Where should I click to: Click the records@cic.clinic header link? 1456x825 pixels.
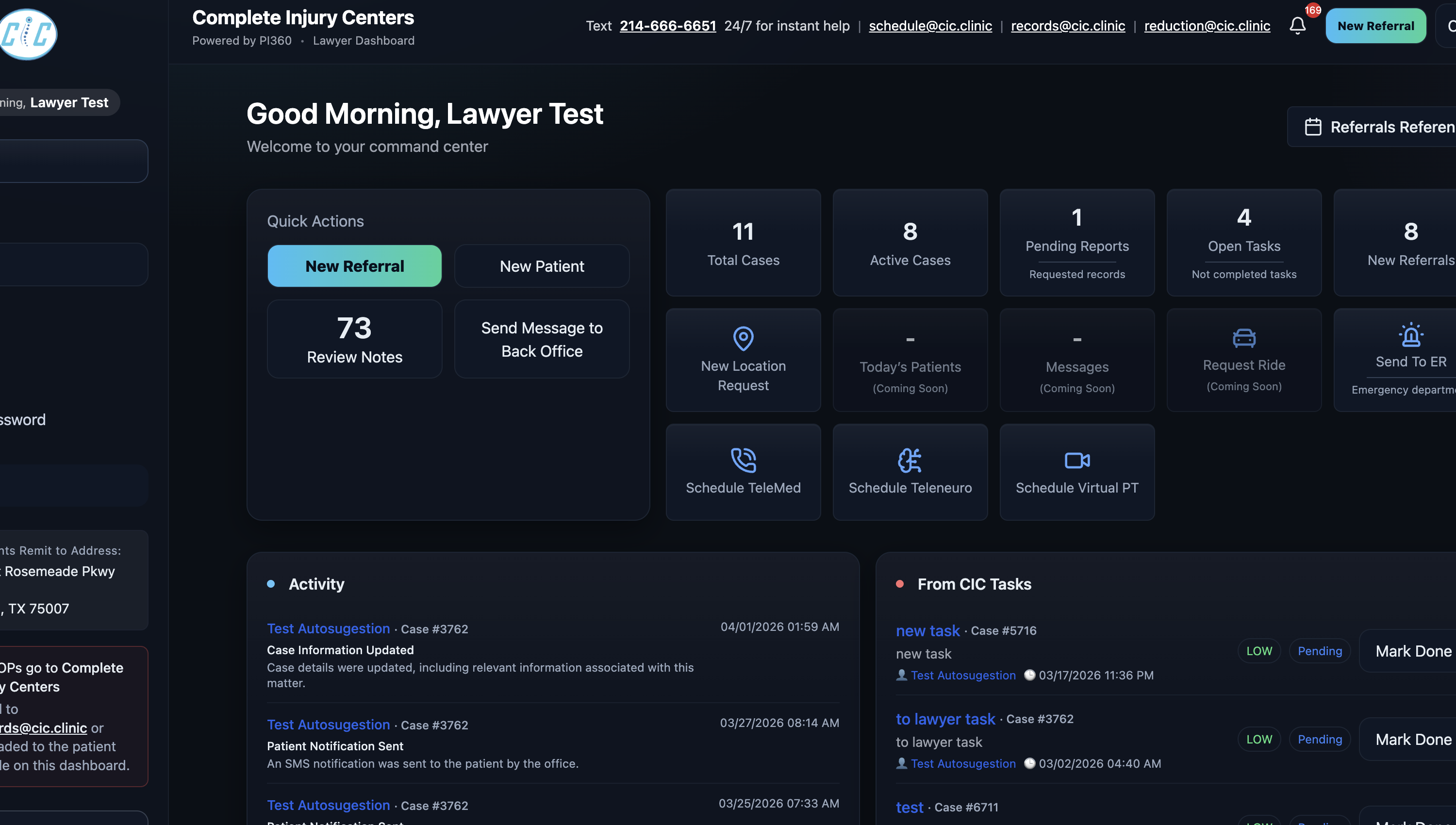point(1068,26)
